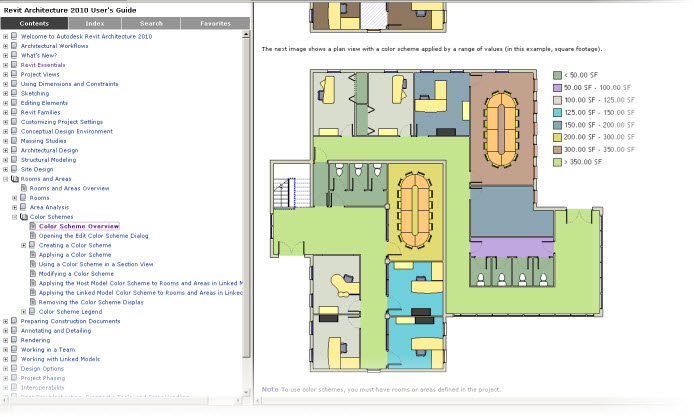694x417 pixels.
Task: Click the color-coded floor plan image
Action: point(437,220)
